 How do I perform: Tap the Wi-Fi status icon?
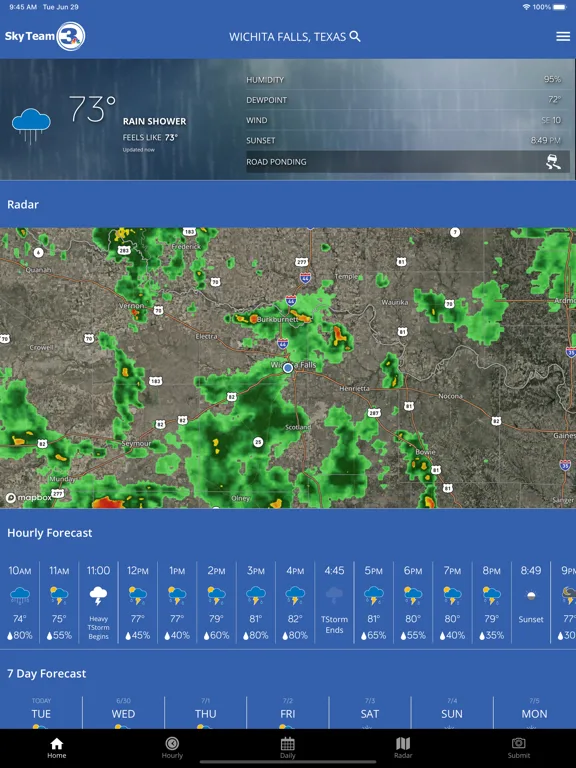(x=527, y=7)
